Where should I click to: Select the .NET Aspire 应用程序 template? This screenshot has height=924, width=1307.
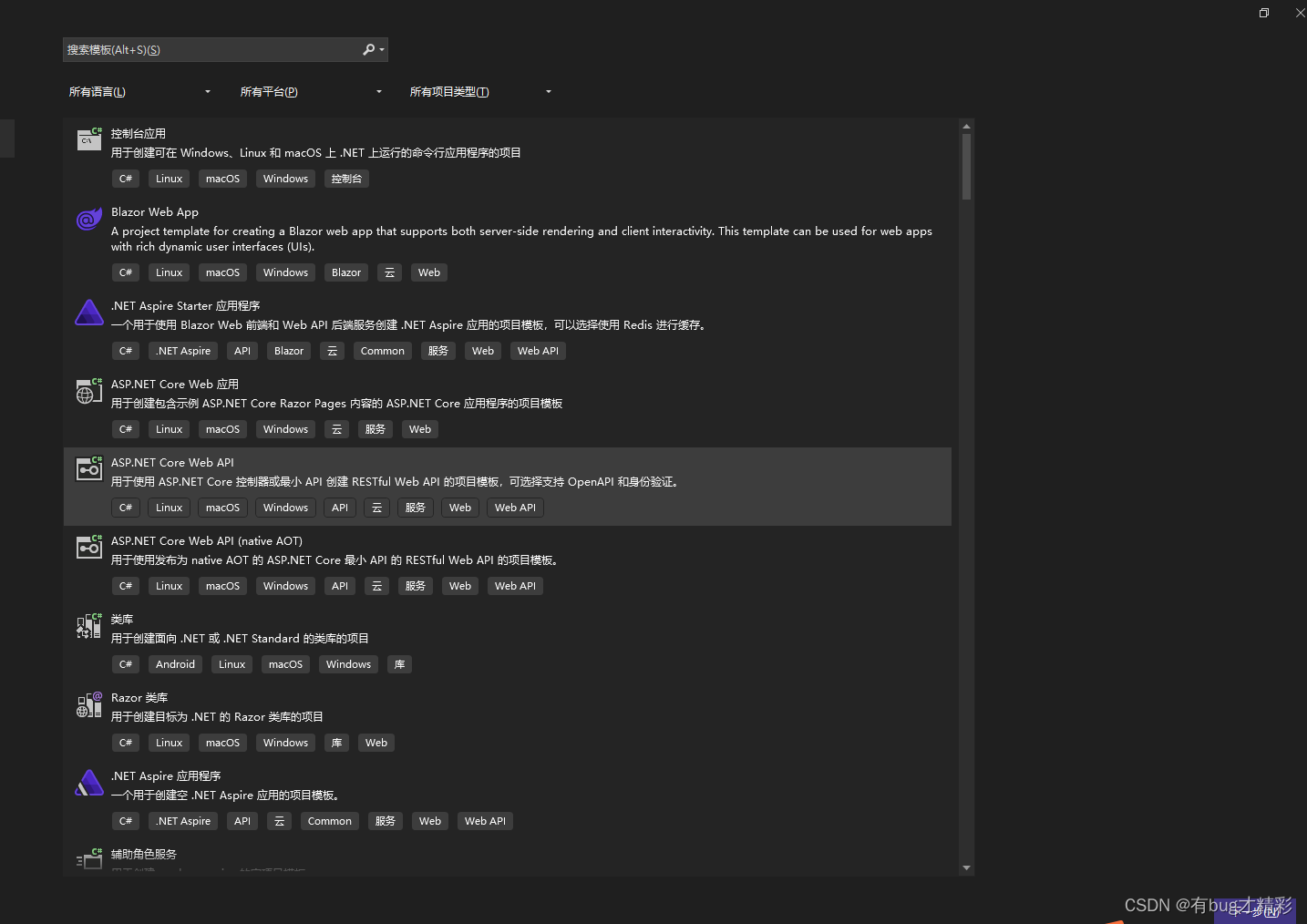[x=508, y=800]
